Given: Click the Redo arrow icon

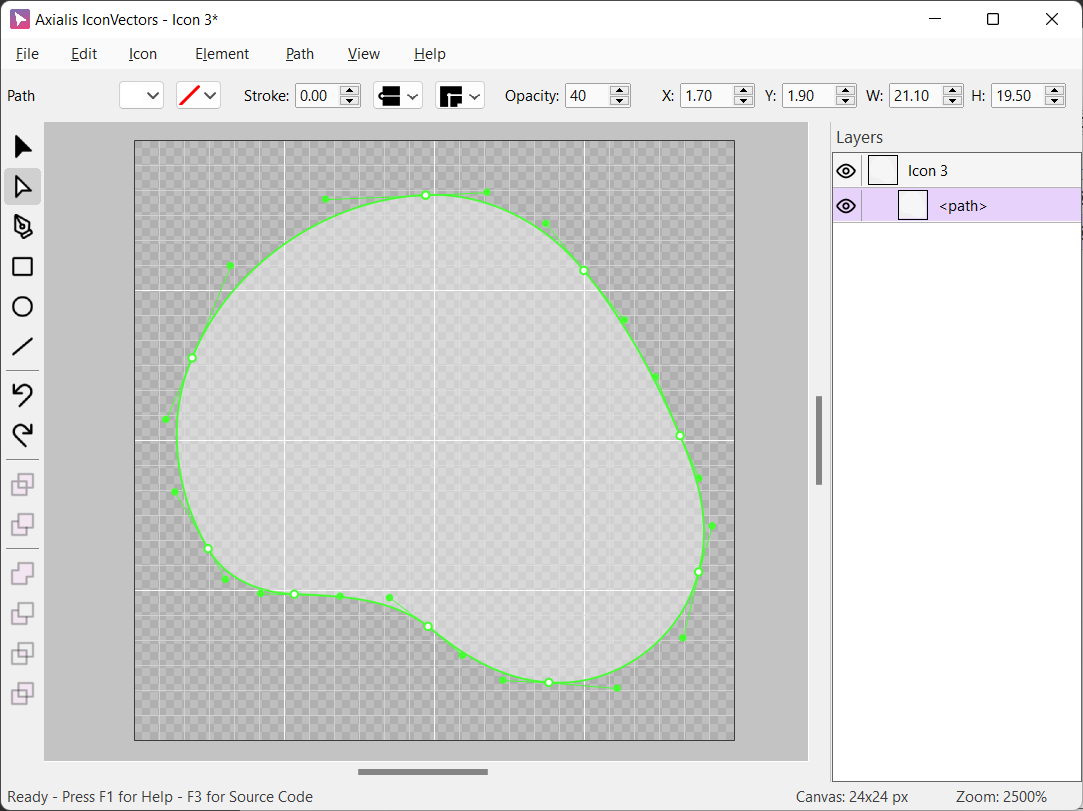Looking at the screenshot, I should tap(22, 435).
